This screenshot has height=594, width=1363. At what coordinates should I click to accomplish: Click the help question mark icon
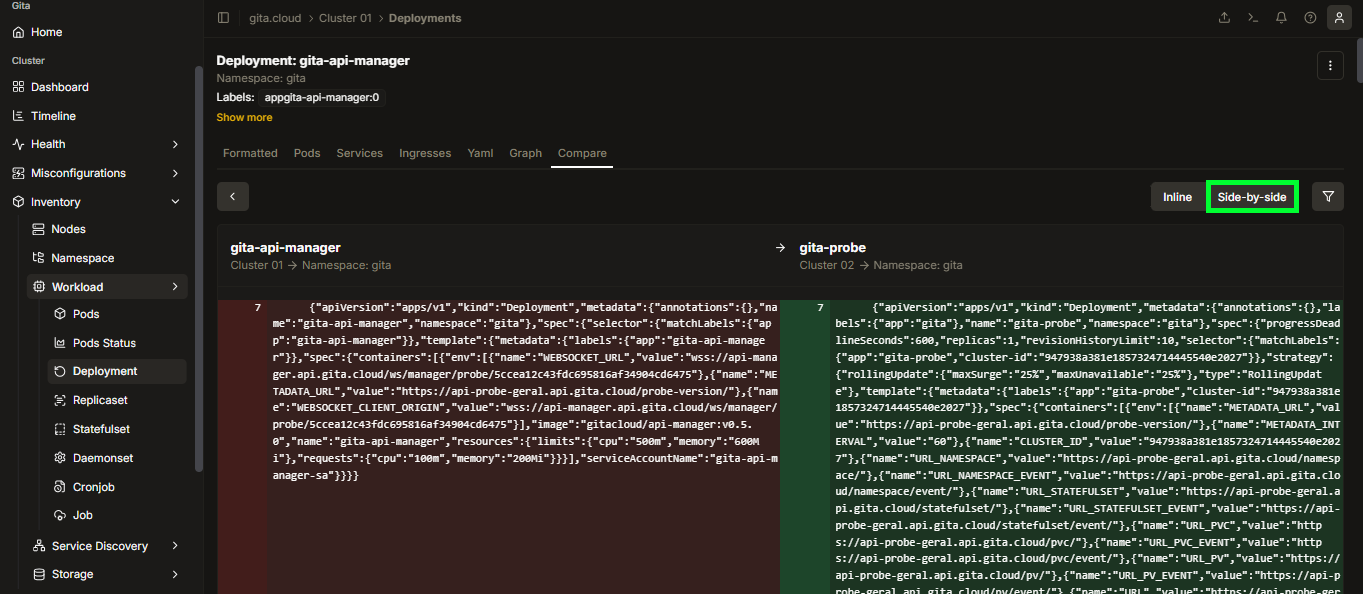point(1310,18)
